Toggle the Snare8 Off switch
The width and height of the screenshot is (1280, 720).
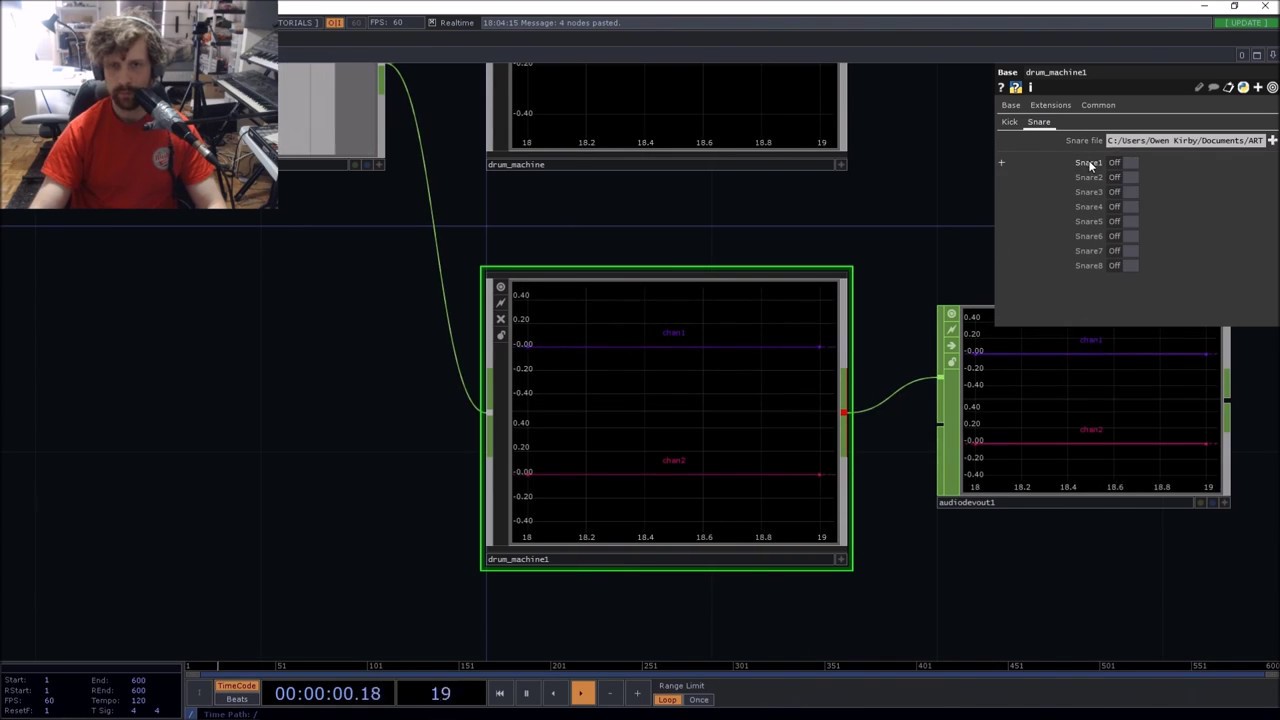coord(1122,265)
